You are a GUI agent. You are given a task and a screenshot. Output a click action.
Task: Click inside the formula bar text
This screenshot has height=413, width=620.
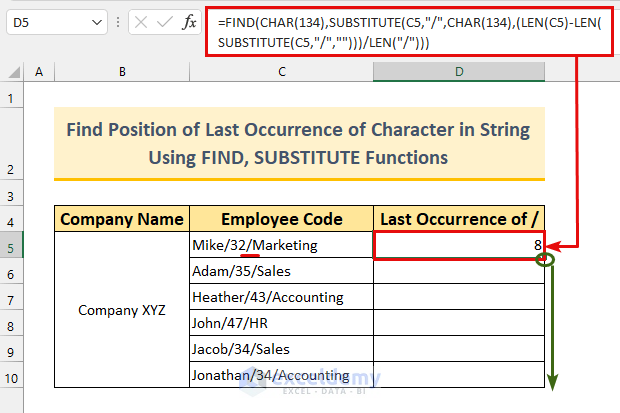tap(409, 32)
